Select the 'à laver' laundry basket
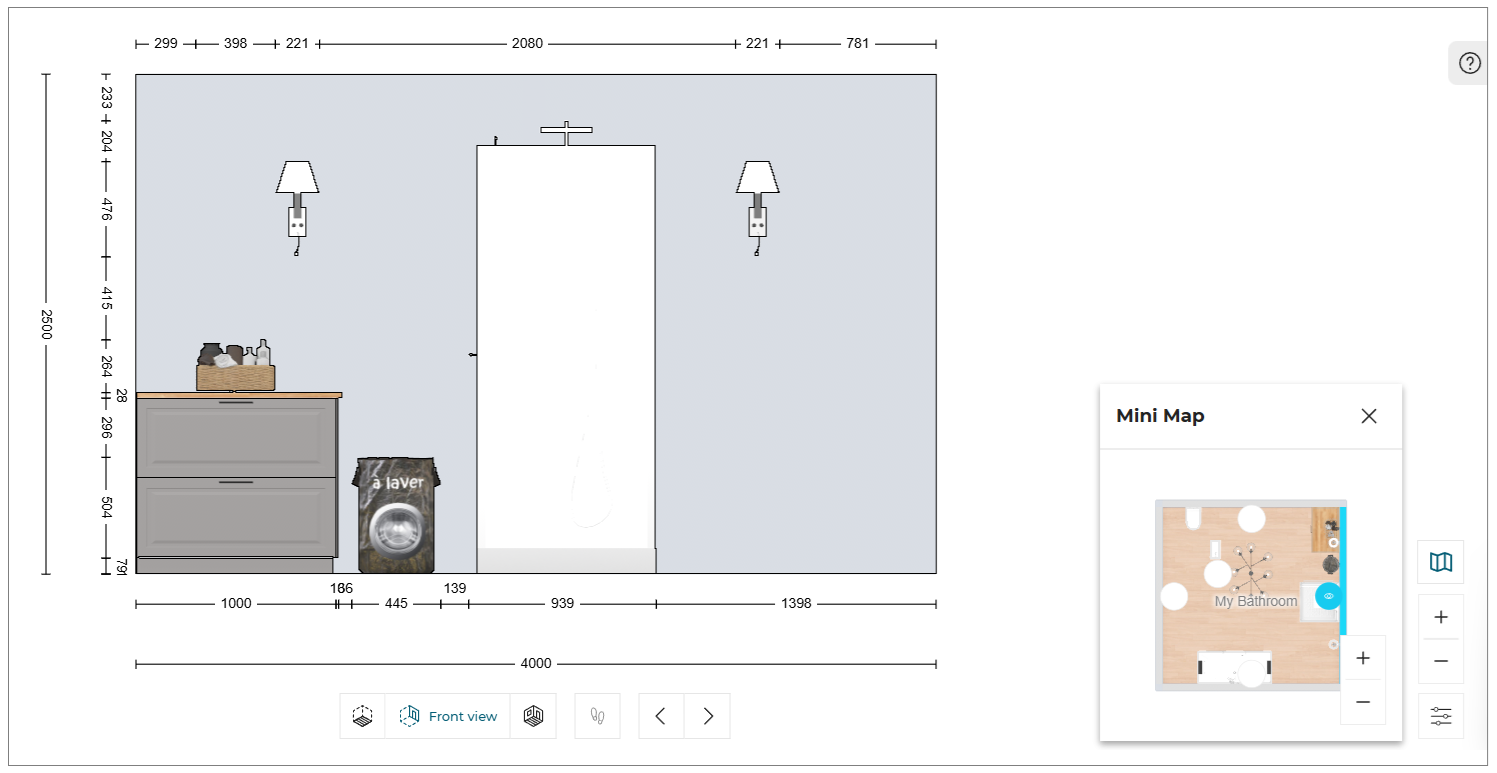This screenshot has width=1497, height=773. (397, 515)
